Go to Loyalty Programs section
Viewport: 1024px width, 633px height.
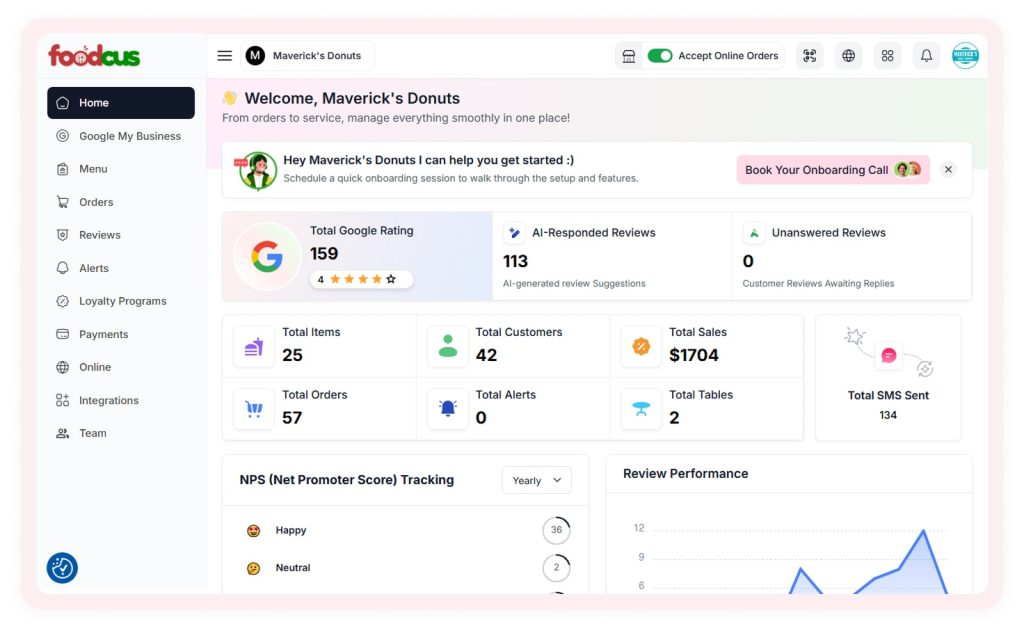click(122, 301)
